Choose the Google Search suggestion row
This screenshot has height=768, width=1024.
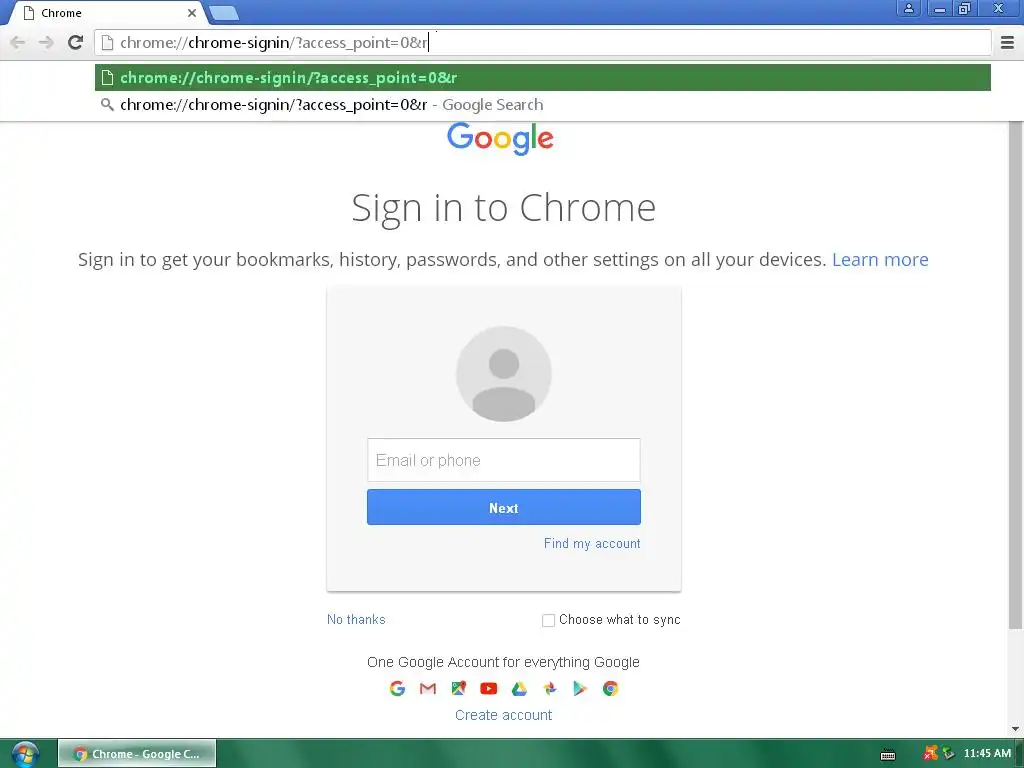[x=543, y=105]
